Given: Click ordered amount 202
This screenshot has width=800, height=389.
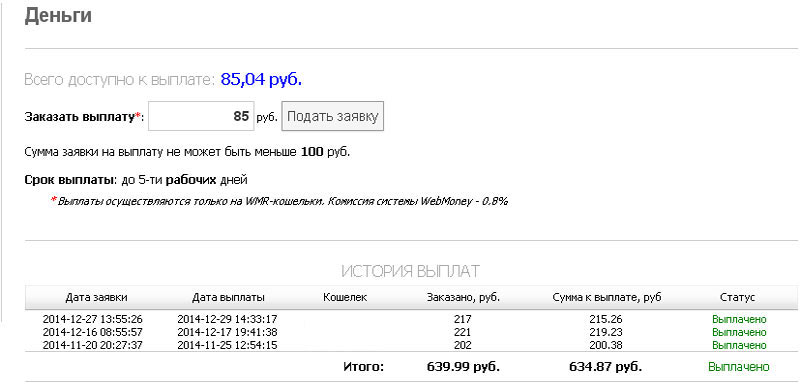Looking at the screenshot, I should (463, 345).
